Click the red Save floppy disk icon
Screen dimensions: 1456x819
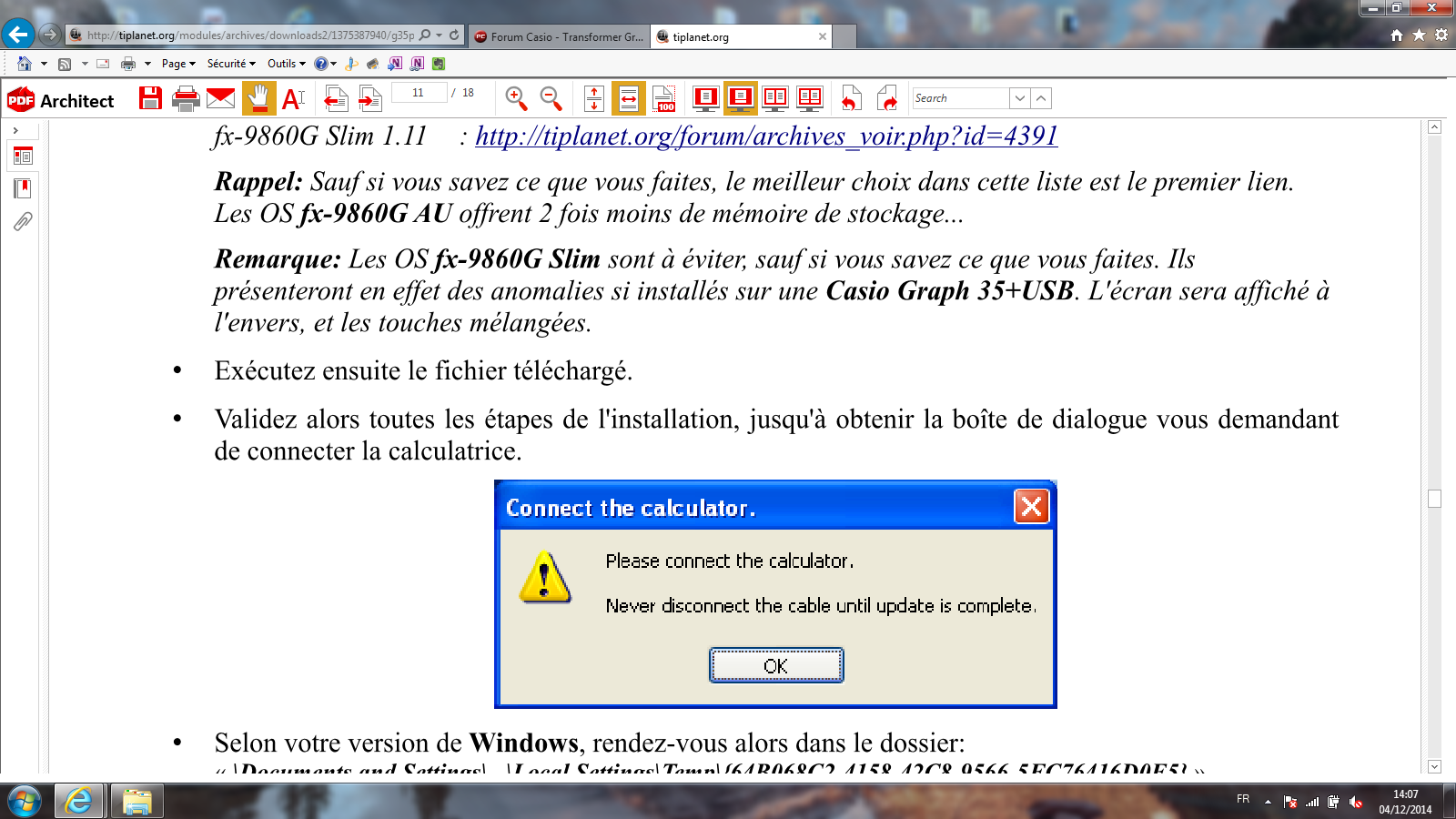(151, 98)
